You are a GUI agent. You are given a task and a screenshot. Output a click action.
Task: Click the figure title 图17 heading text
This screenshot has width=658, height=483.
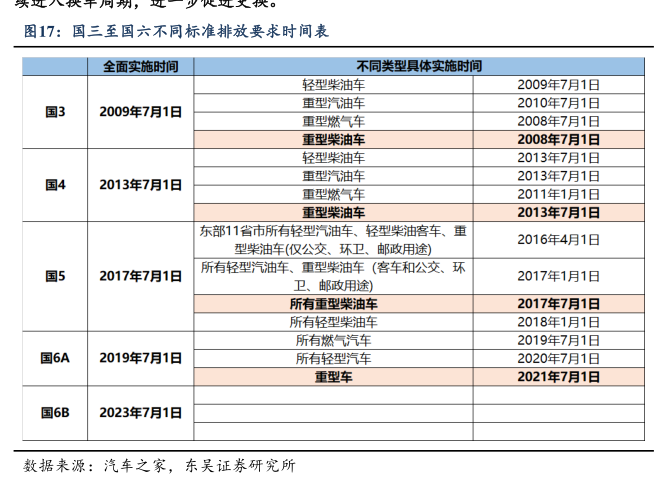176,31
